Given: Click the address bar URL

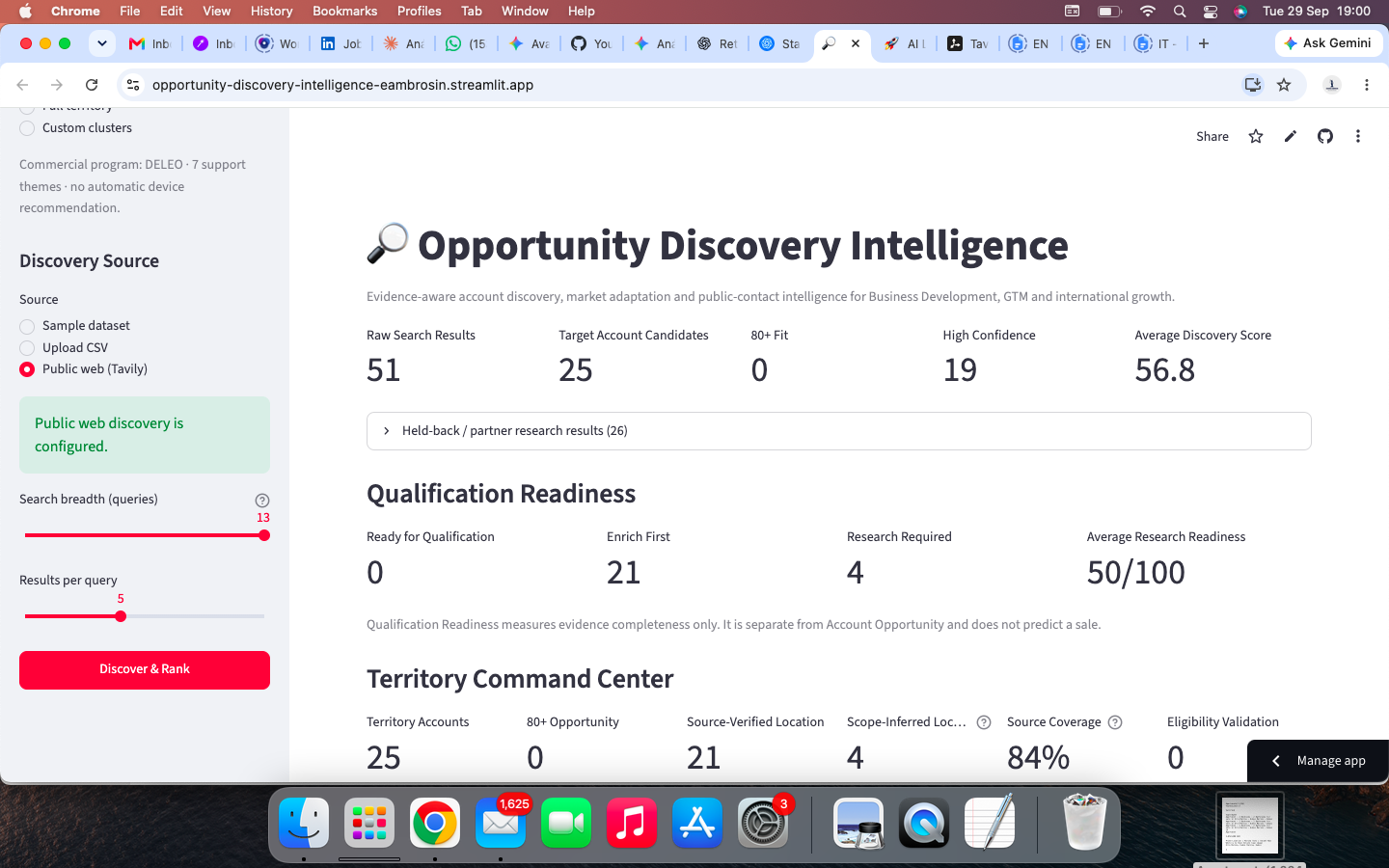Looking at the screenshot, I should click(x=342, y=85).
